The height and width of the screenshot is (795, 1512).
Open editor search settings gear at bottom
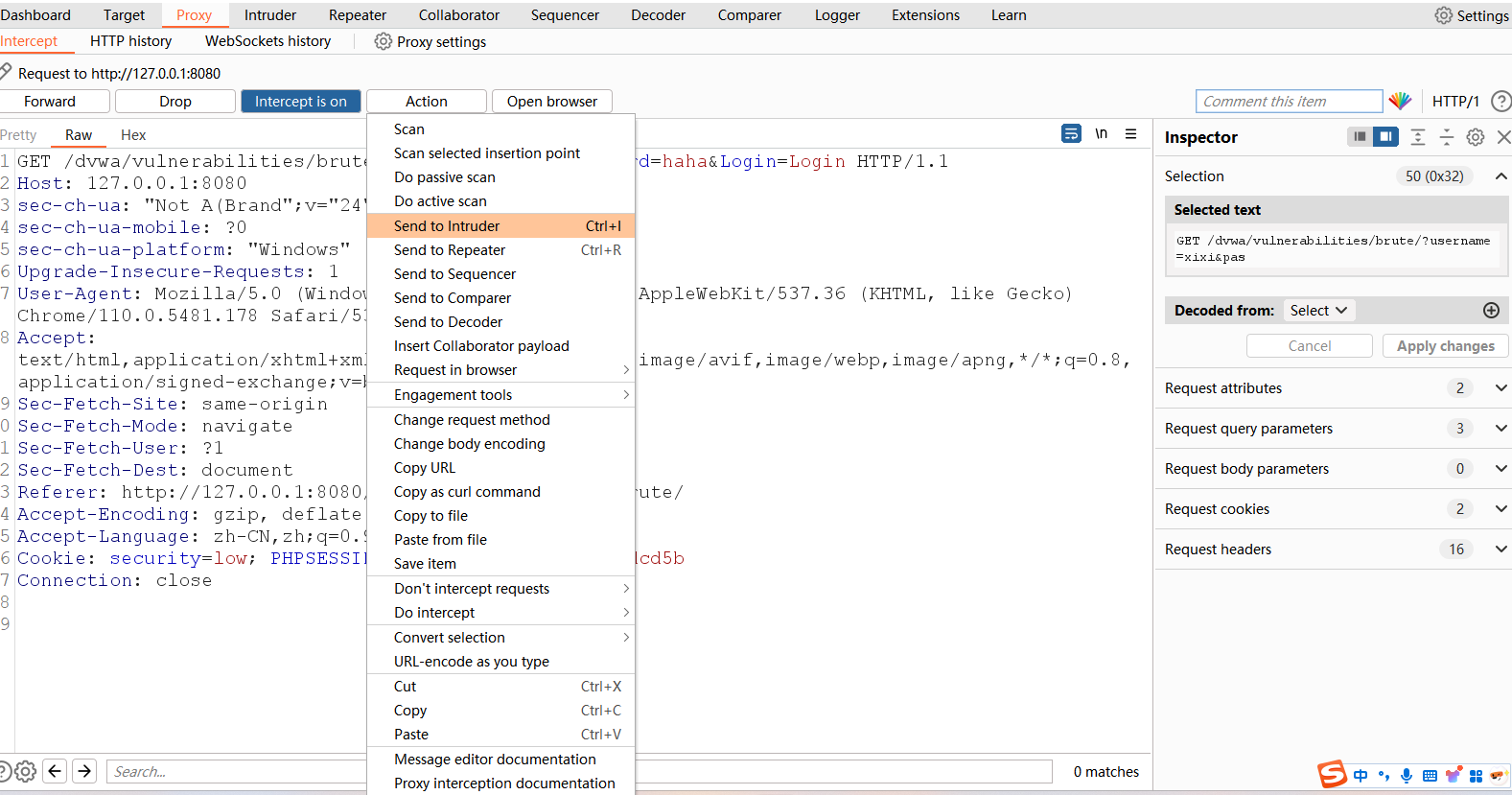(x=26, y=771)
